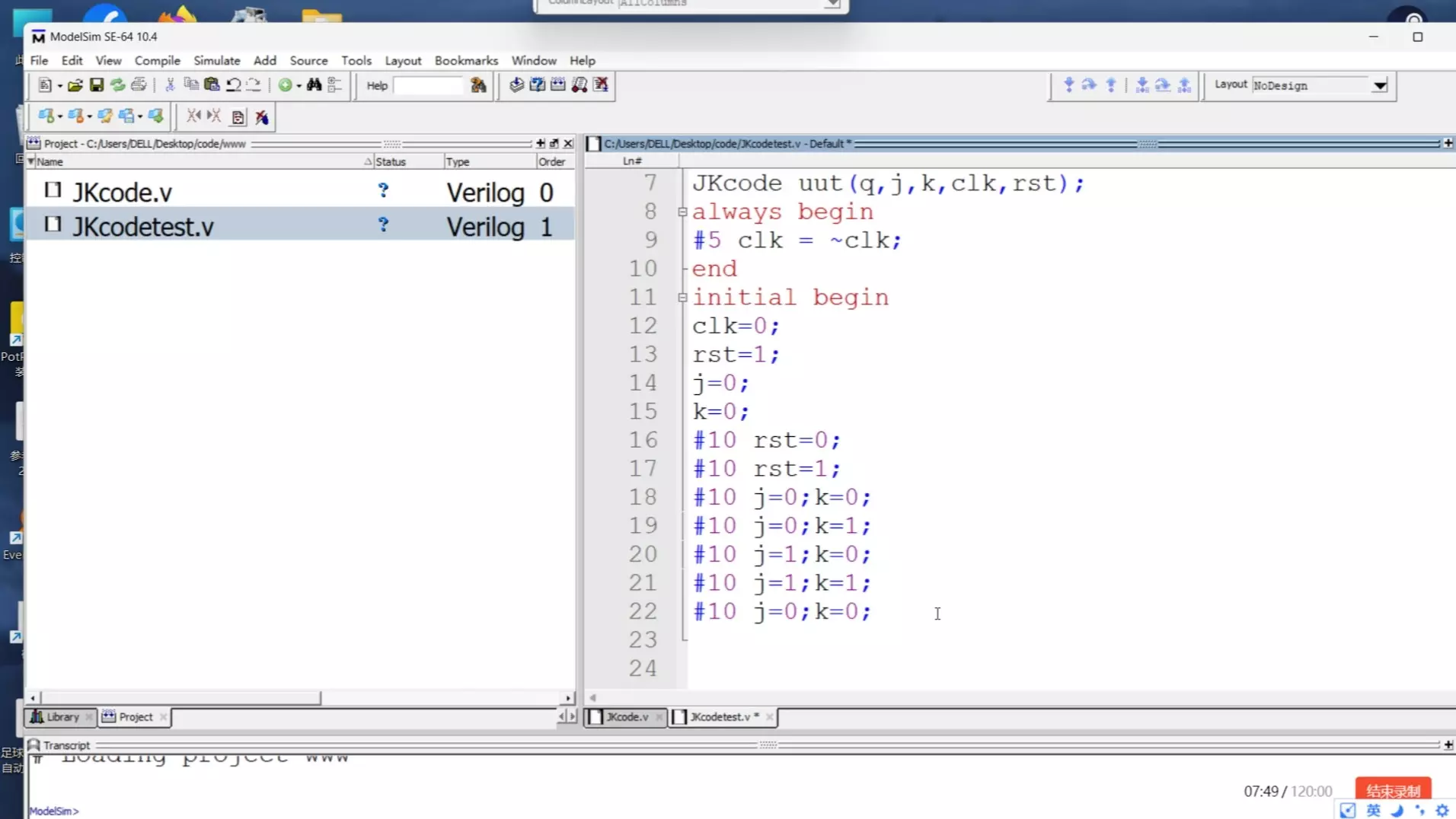Click the Compile All icon with question mark

(538, 84)
